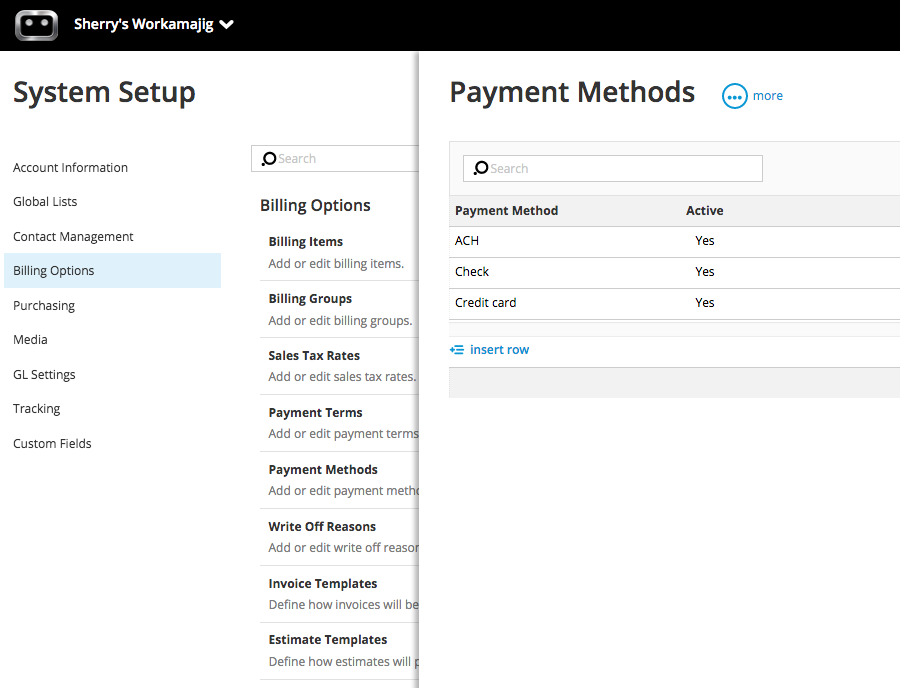The height and width of the screenshot is (688, 900).
Task: Go to GL Settings in the sidebar
Action: point(44,374)
